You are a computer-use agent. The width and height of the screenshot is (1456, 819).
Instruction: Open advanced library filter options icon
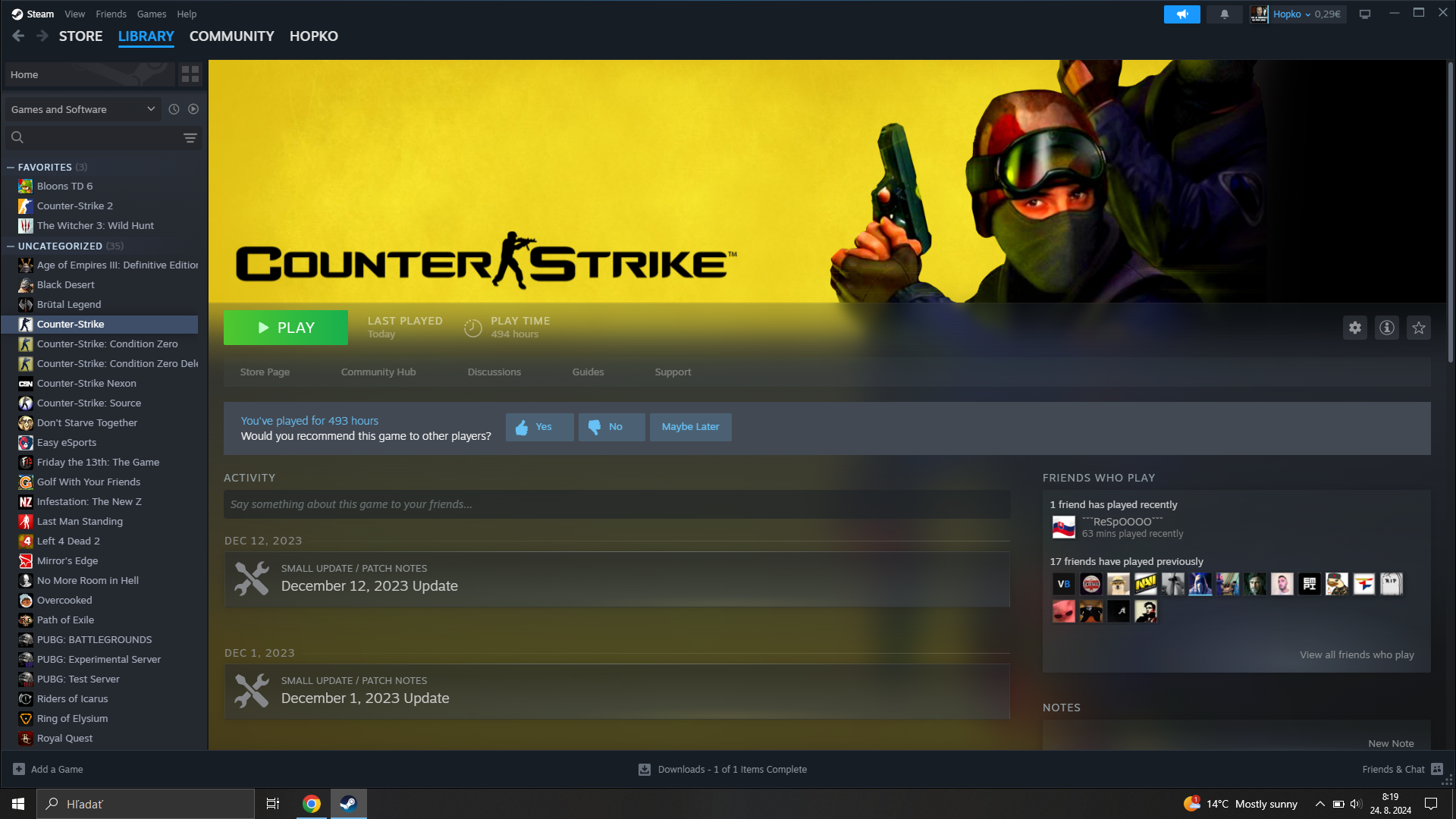[190, 137]
